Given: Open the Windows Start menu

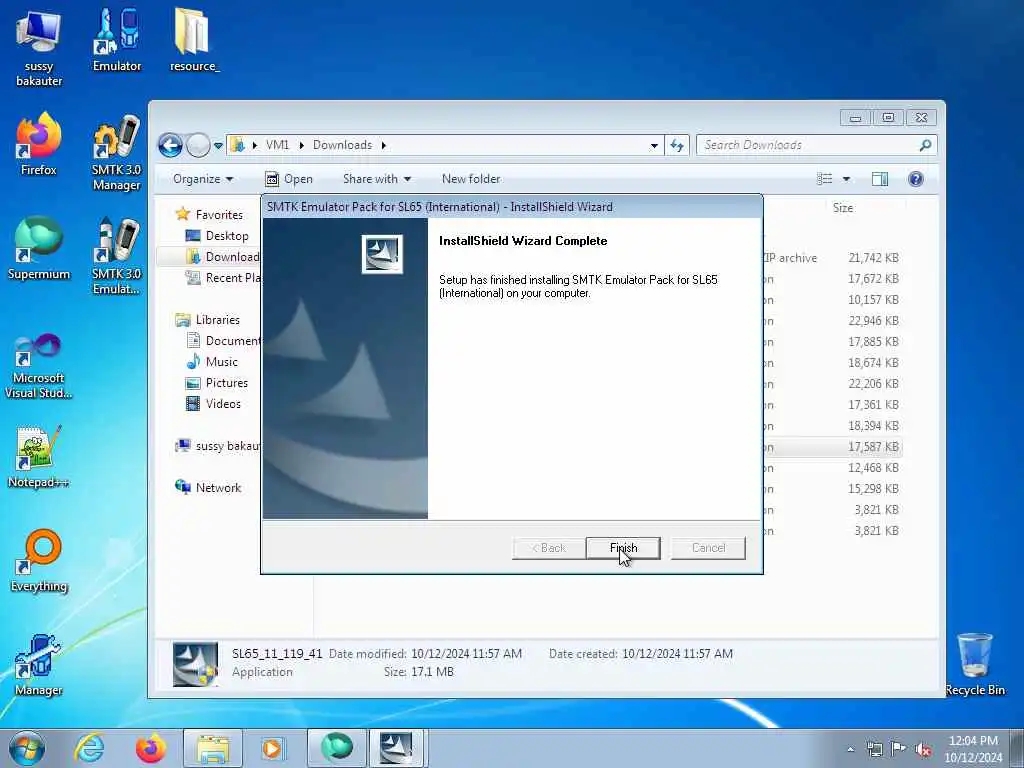Looking at the screenshot, I should pyautogui.click(x=27, y=748).
